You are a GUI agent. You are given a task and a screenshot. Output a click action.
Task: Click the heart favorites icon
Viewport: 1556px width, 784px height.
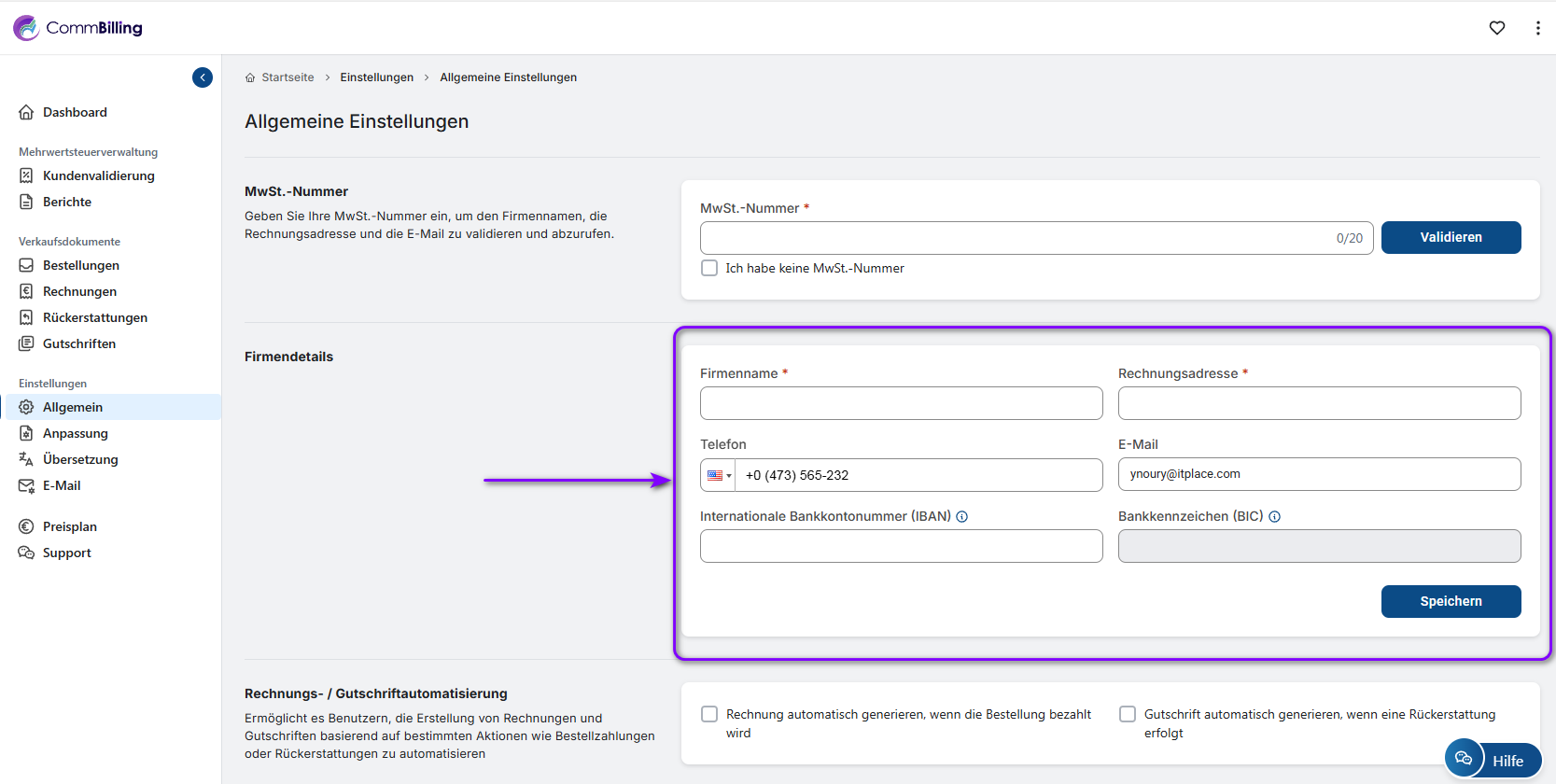(x=1497, y=28)
